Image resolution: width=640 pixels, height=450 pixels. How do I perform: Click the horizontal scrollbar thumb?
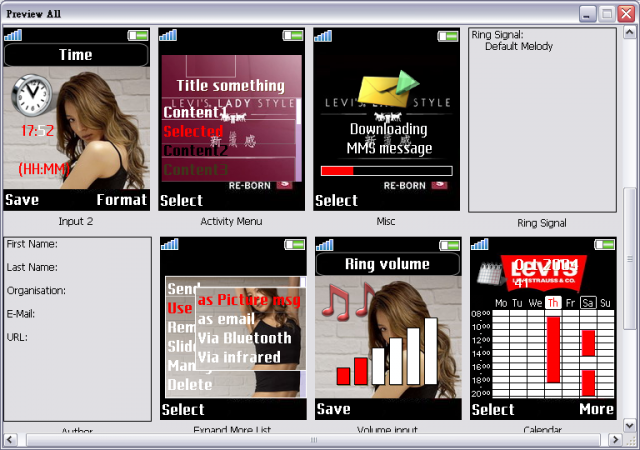click(313, 440)
